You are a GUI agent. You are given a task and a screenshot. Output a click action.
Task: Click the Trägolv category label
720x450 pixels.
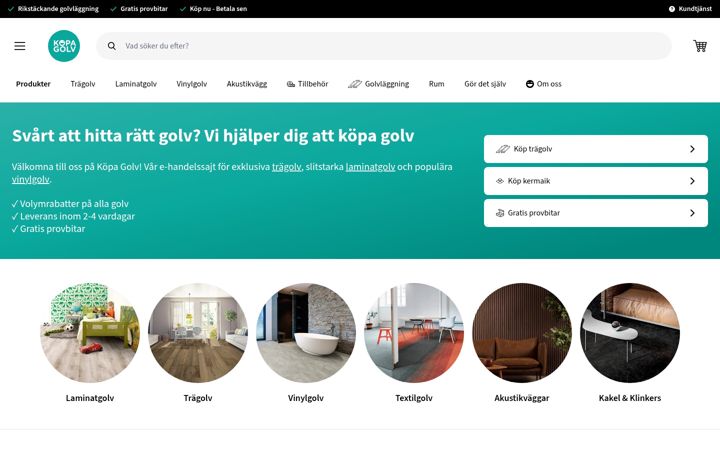point(198,398)
